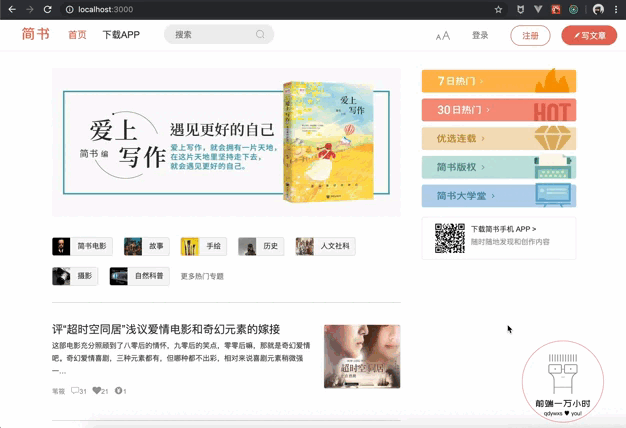
Task: Click 下载简书手机 APP link
Action: pyautogui.click(x=503, y=229)
